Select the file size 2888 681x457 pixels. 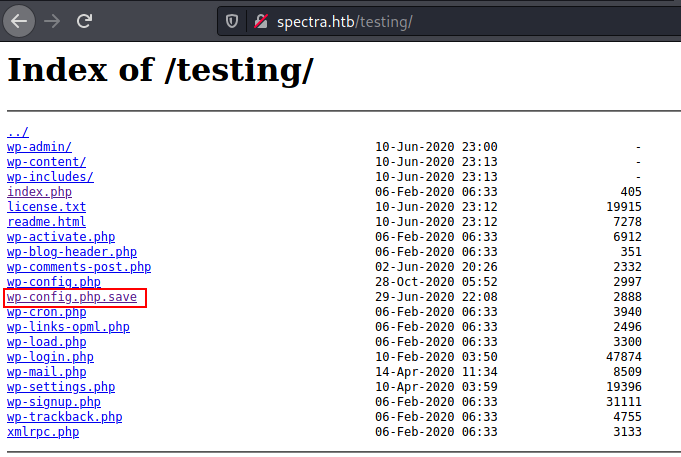(627, 297)
